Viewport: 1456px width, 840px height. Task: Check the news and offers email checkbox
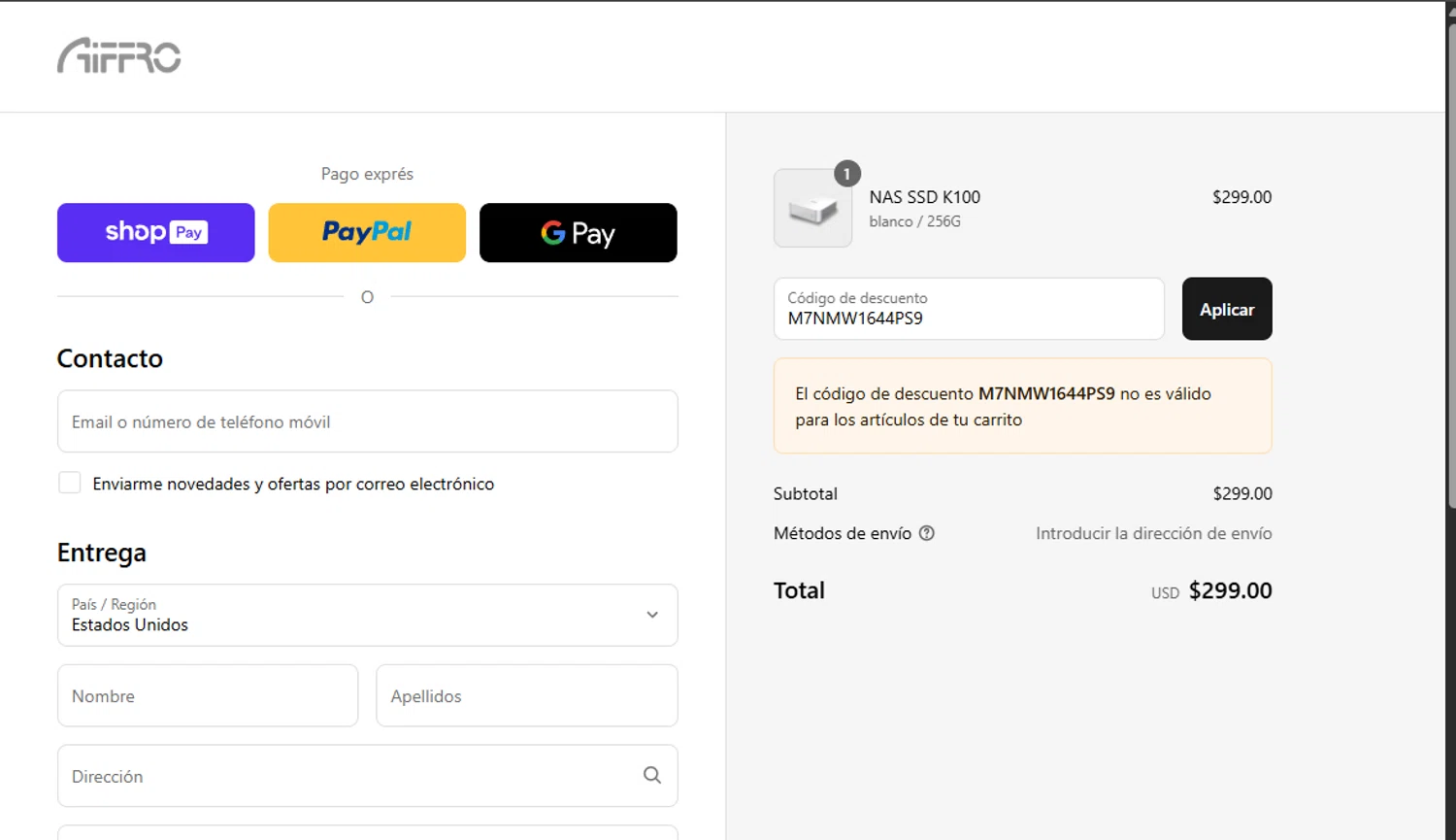click(70, 483)
